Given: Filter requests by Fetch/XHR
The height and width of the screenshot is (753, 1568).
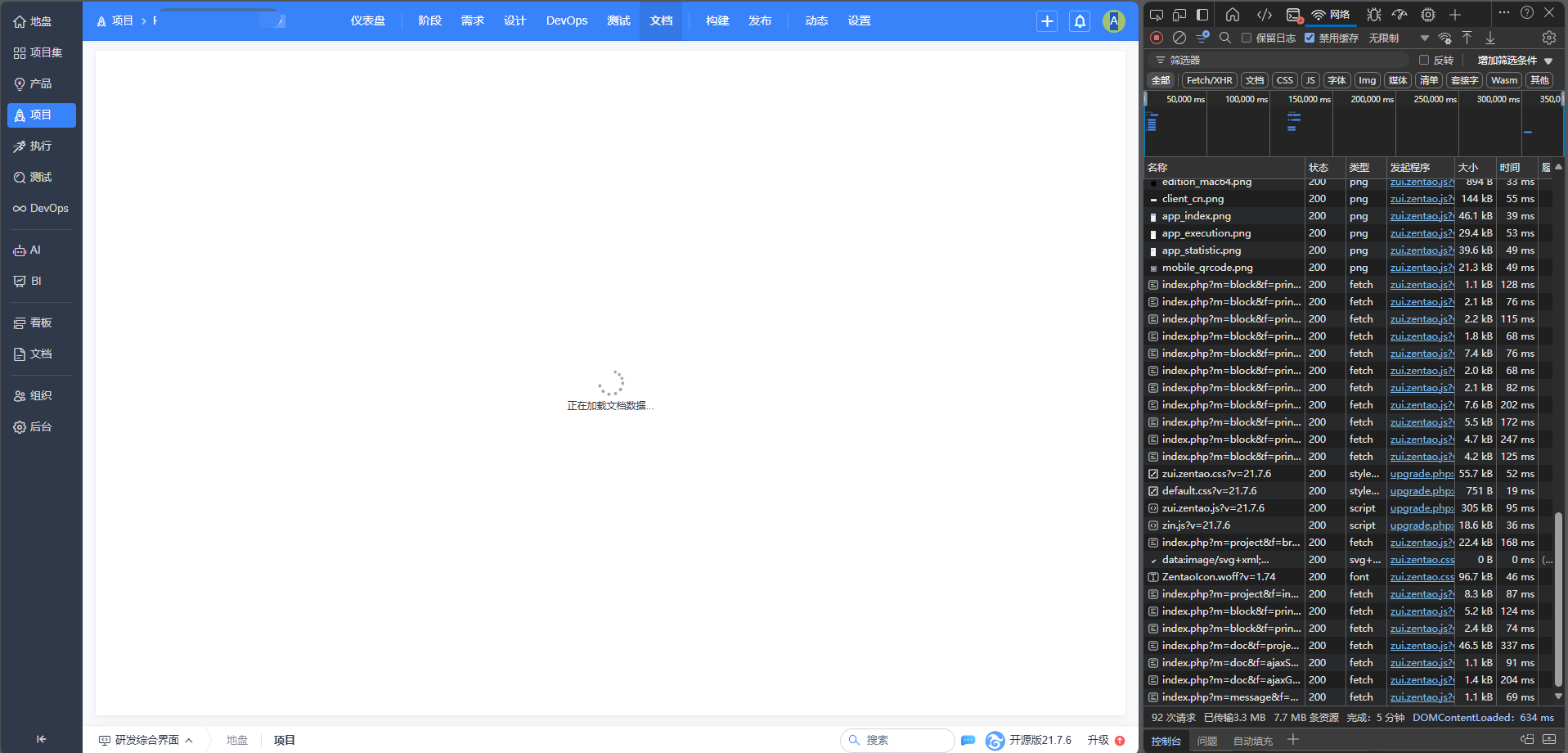Looking at the screenshot, I should coord(1209,79).
